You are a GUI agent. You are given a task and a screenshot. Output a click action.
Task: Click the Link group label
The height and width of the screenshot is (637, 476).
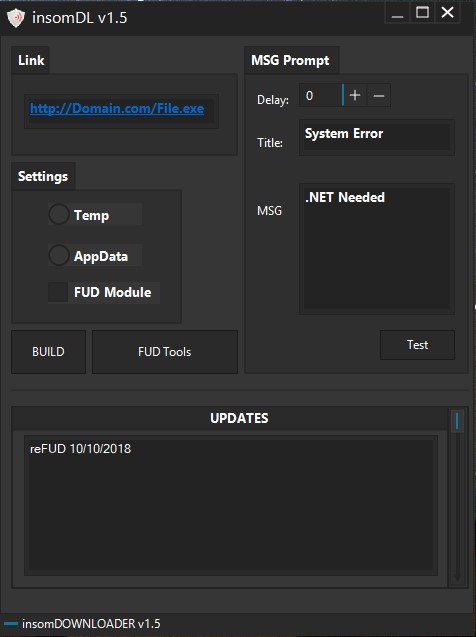pyautogui.click(x=31, y=60)
